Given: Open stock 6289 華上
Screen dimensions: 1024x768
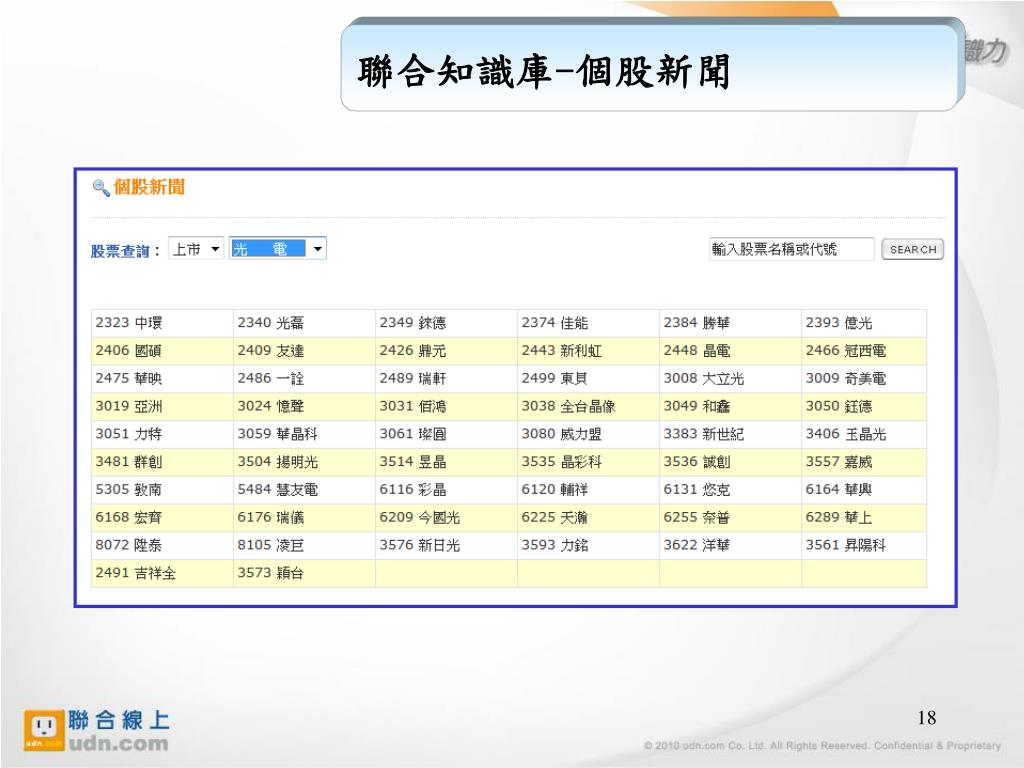Looking at the screenshot, I should [839, 517].
